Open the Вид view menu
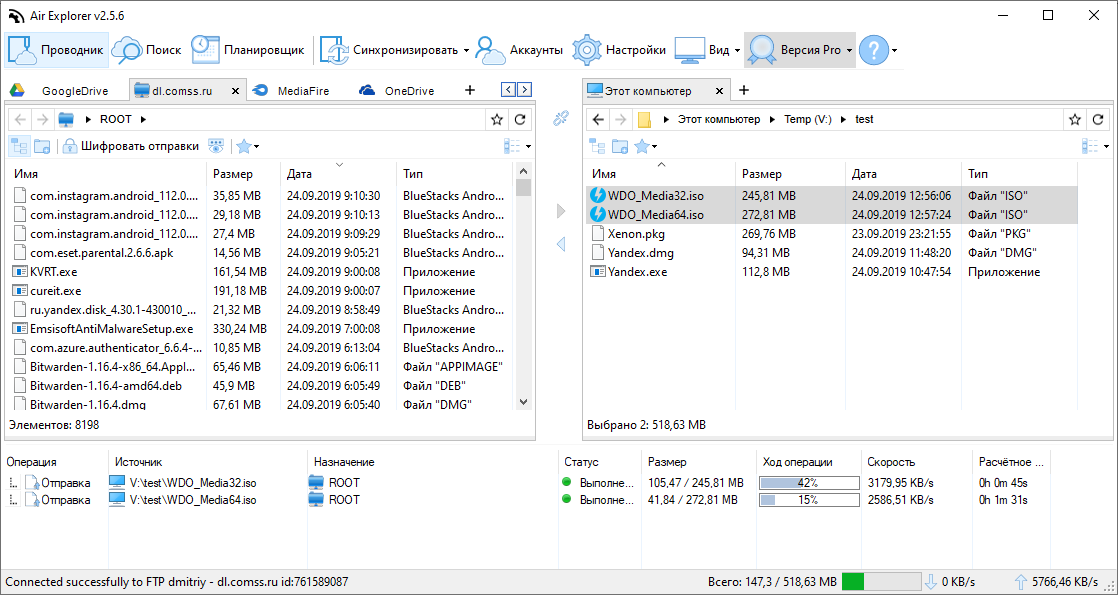 point(707,50)
